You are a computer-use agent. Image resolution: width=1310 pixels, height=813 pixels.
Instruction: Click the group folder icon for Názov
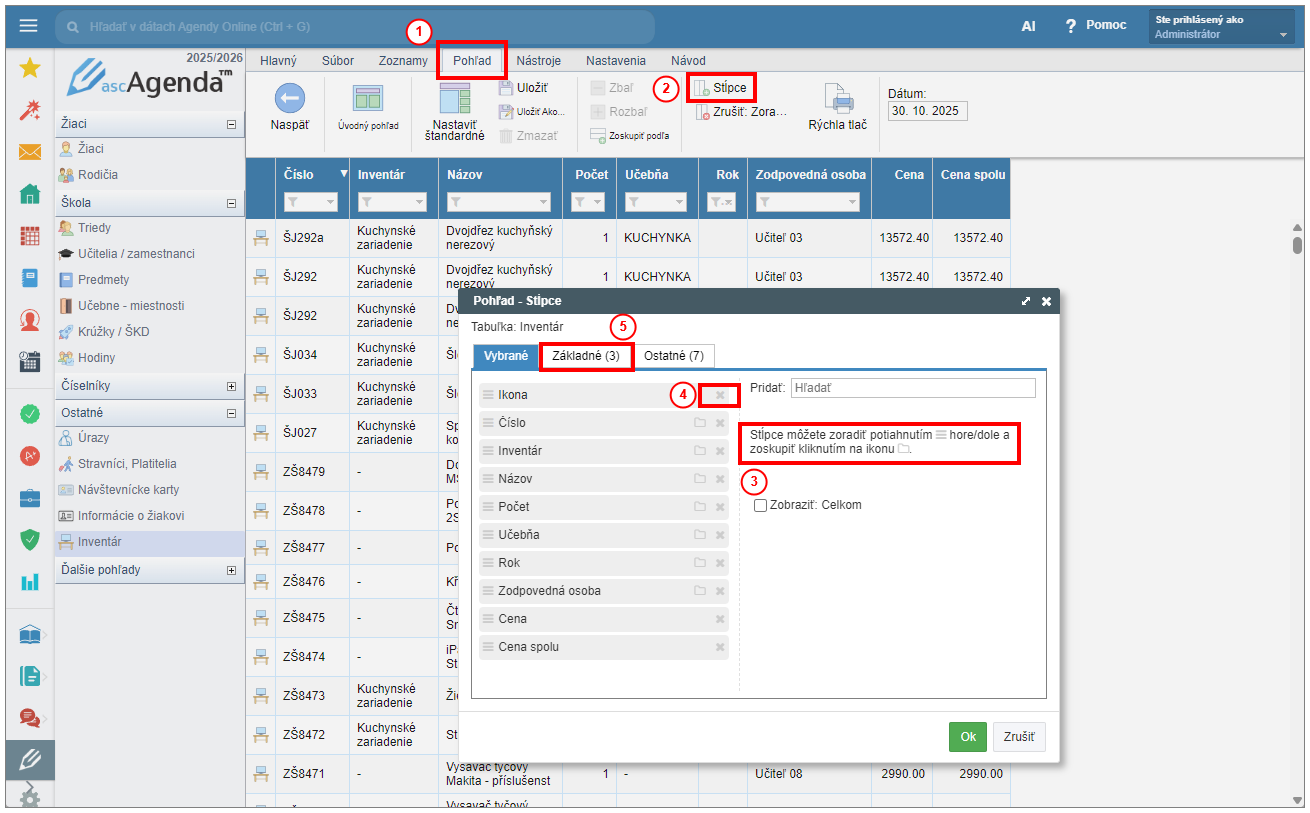tap(700, 479)
